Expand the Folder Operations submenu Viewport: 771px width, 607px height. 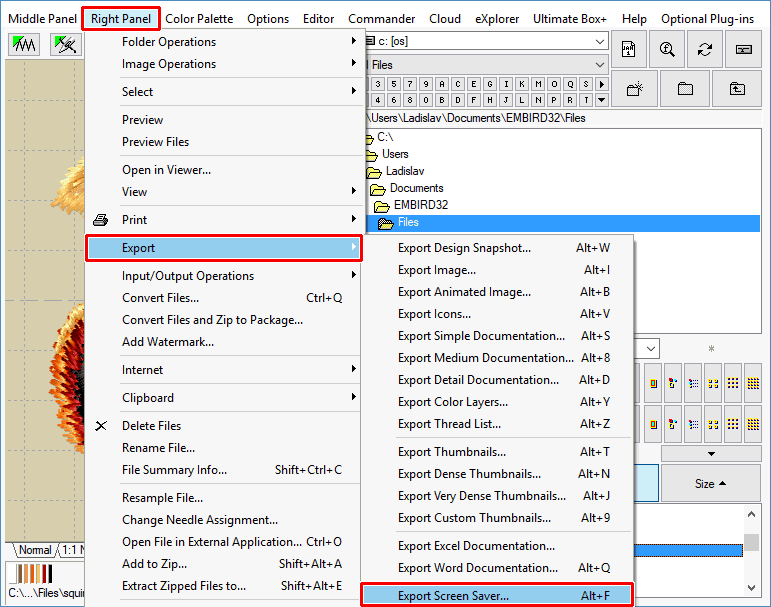[225, 42]
